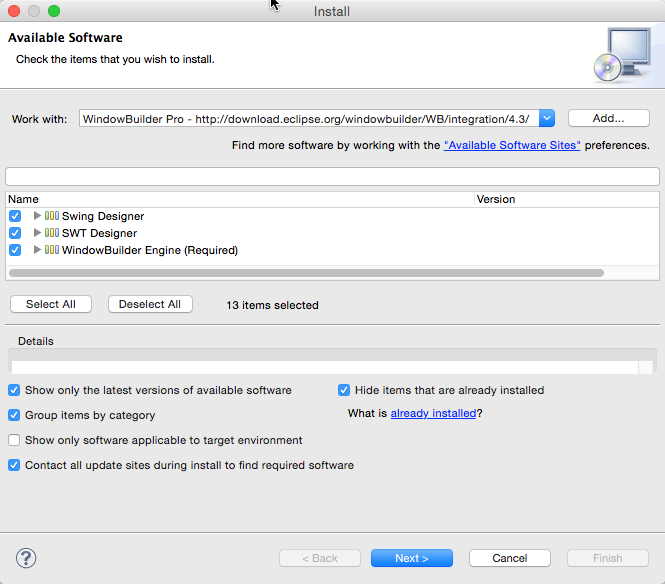Enable Show only software applicable to target environment

pos(14,440)
